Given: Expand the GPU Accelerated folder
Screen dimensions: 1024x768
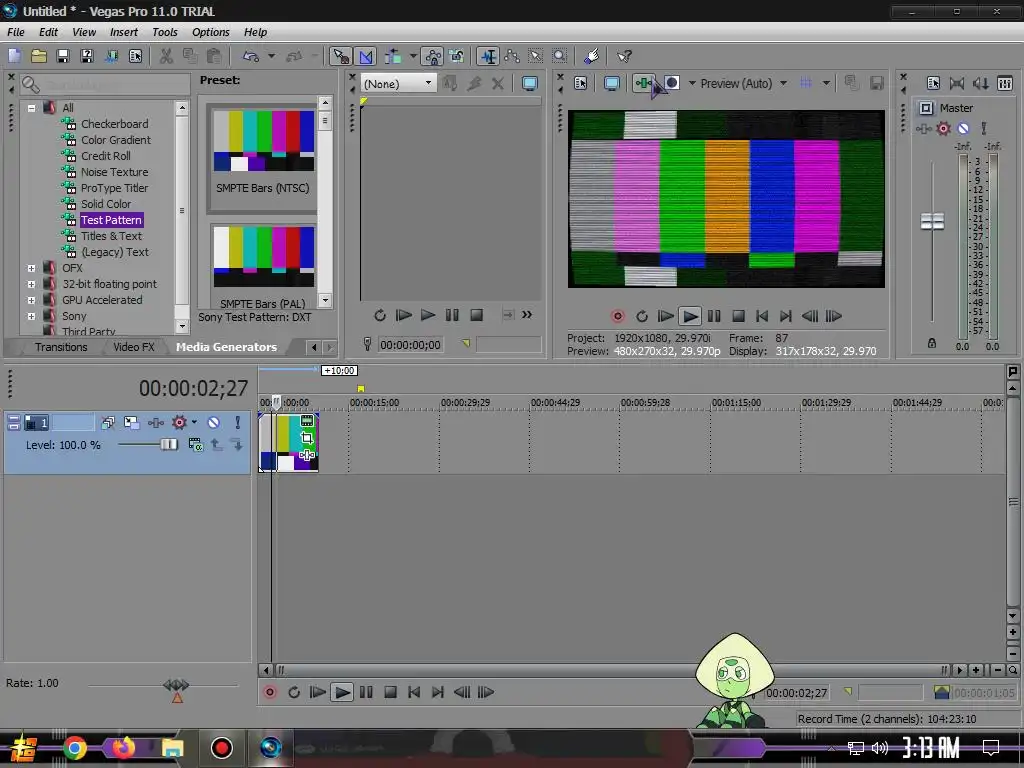Looking at the screenshot, I should 31,300.
